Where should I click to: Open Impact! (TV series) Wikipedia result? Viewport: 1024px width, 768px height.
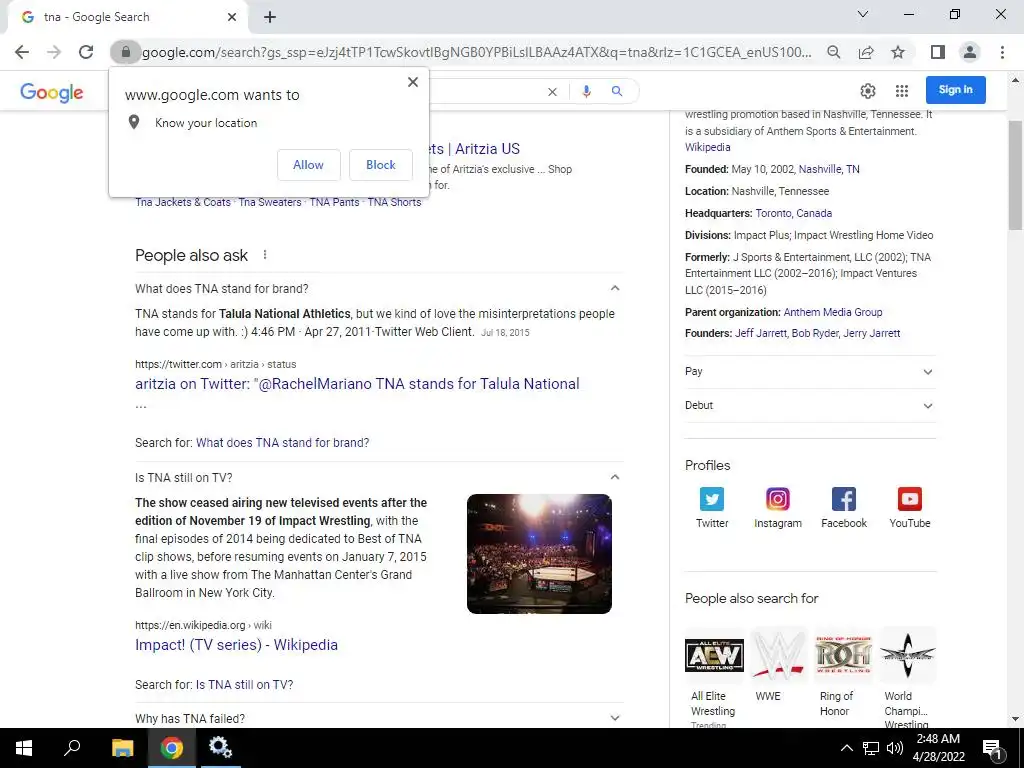point(236,645)
